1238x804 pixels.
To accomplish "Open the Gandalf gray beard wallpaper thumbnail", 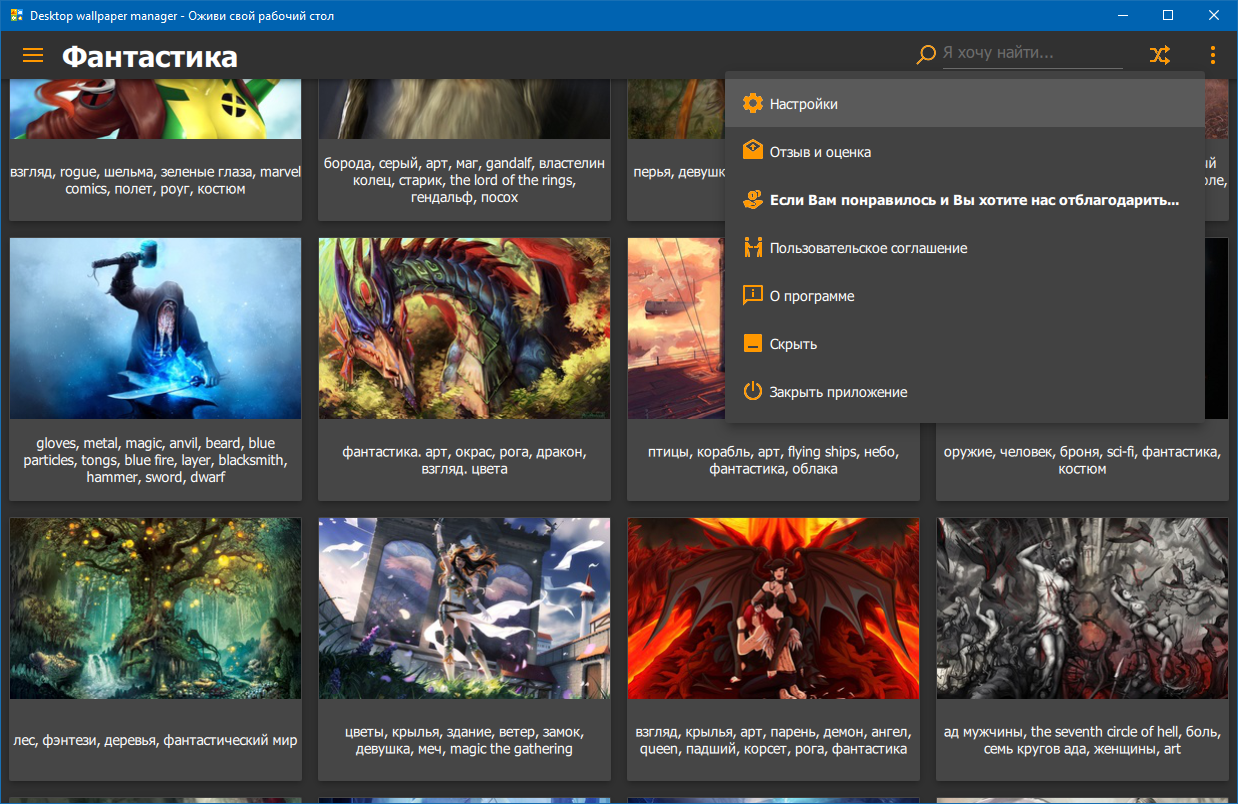I will pos(464,109).
